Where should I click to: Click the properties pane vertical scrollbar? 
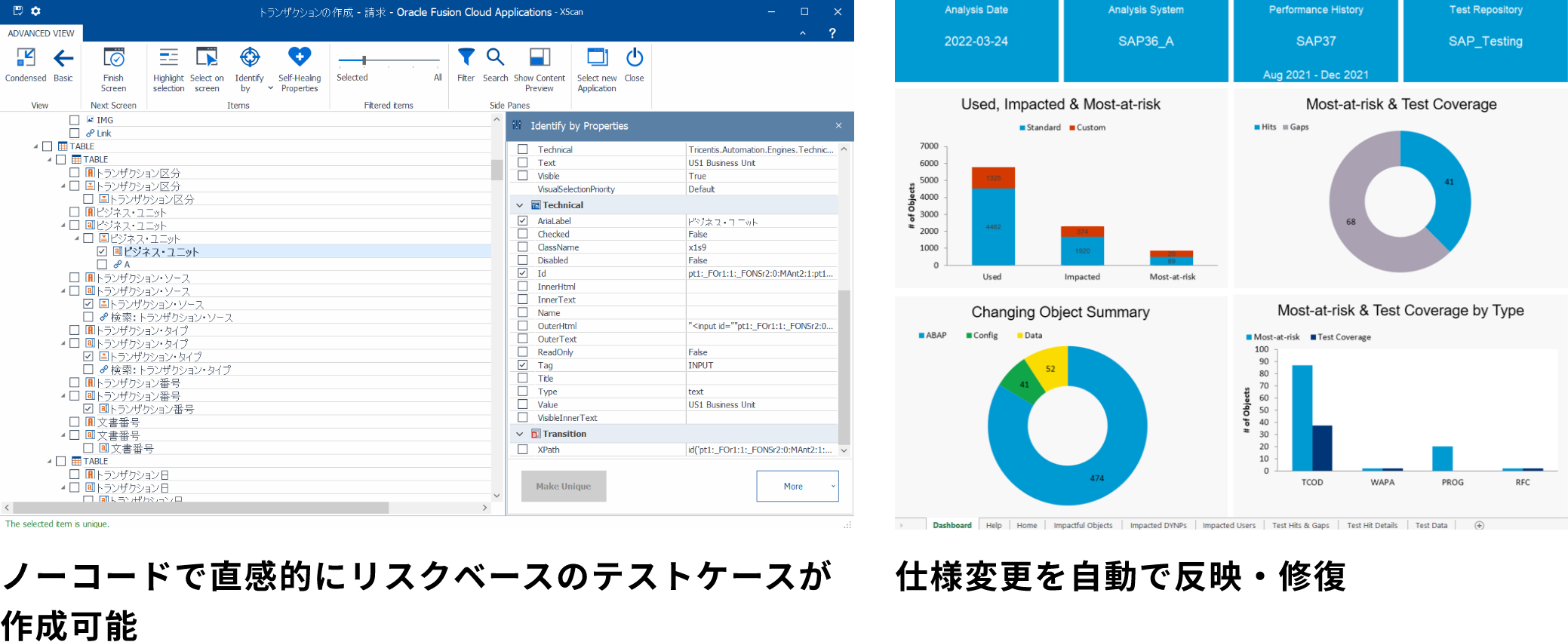point(844,368)
